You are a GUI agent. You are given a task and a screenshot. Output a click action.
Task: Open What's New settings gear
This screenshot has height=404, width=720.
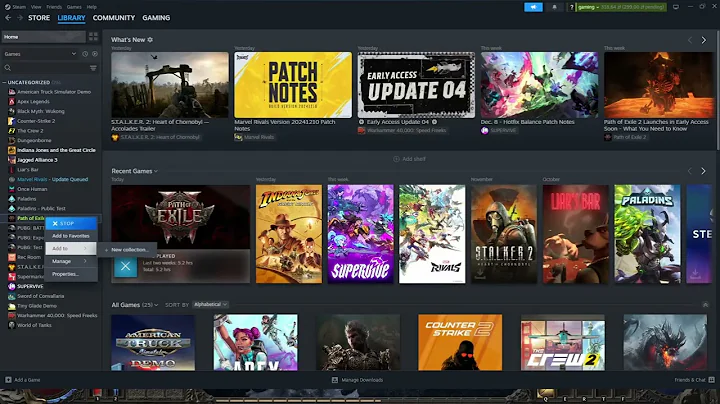[x=150, y=40]
